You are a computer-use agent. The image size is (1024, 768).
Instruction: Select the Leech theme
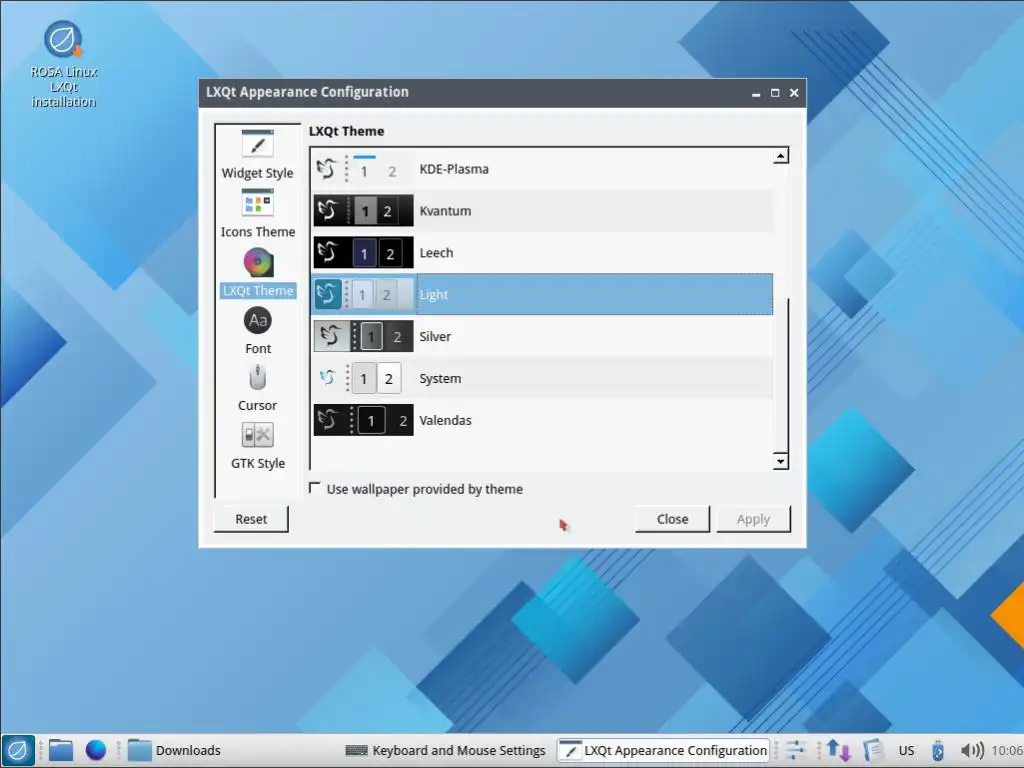coord(543,253)
